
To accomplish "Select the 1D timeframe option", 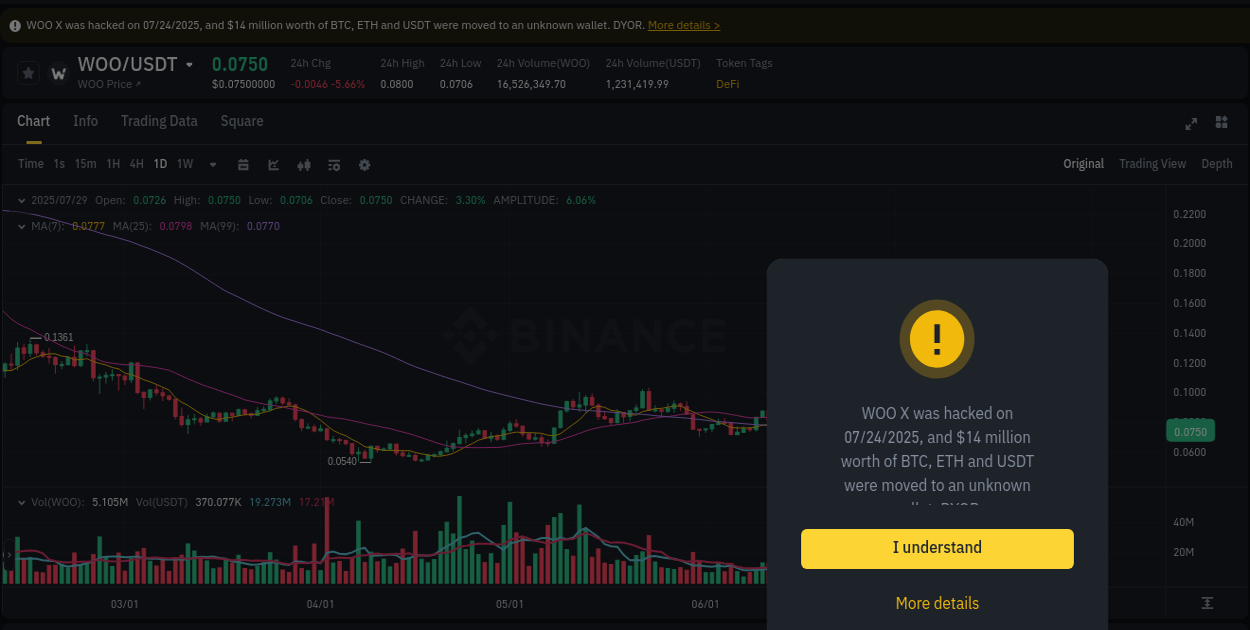I will [x=160, y=164].
